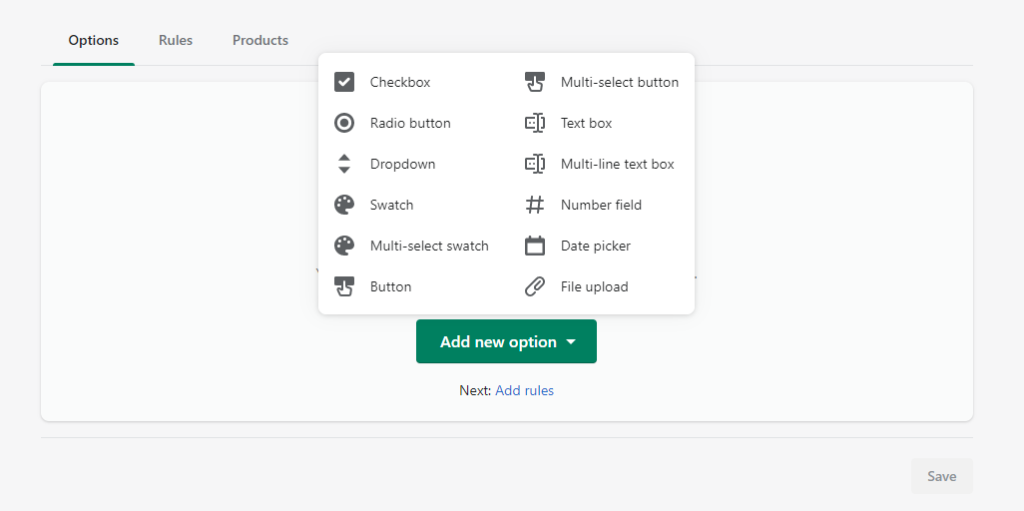Switch to the Rules tab

(x=176, y=41)
